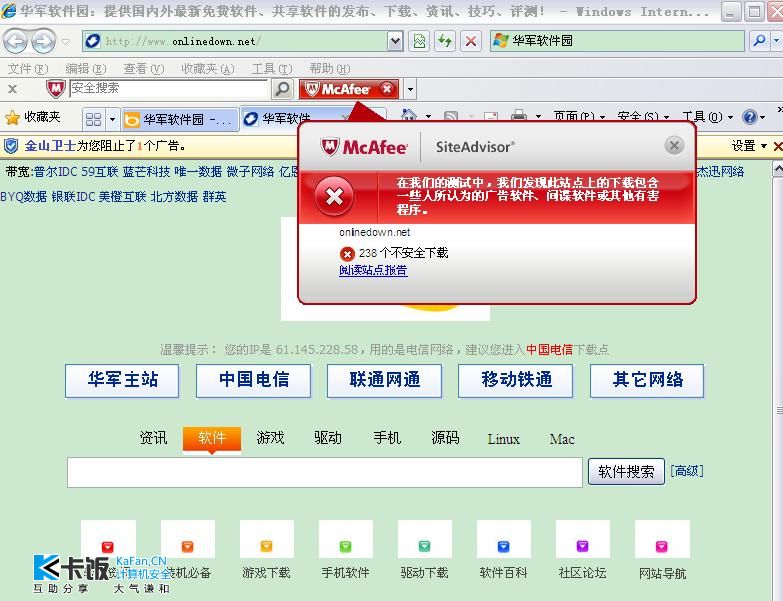The width and height of the screenshot is (783, 601).
Task: Click the 手机软件 green icon
Action: (346, 546)
